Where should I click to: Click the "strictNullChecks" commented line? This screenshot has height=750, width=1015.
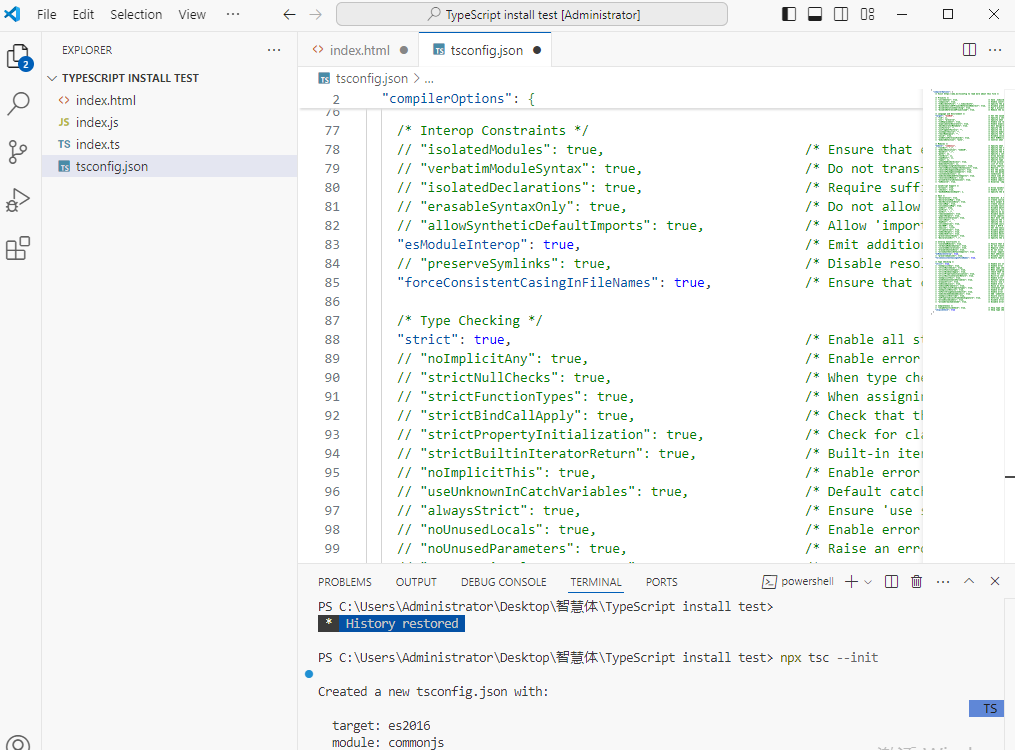click(x=504, y=378)
